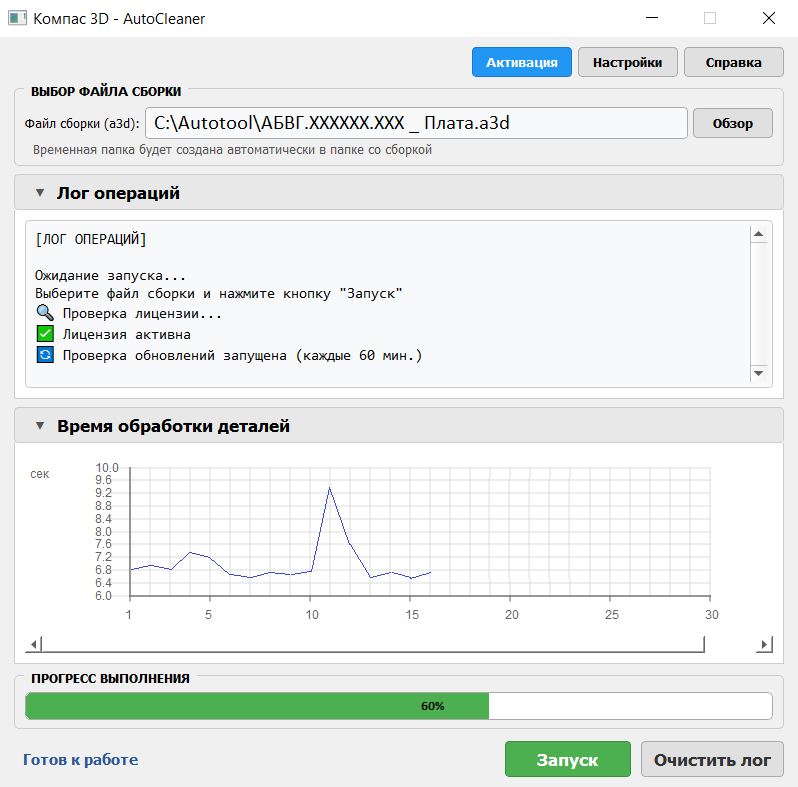This screenshot has width=798, height=787.
Task: Minimize the AutoCleaner window
Action: [x=652, y=18]
